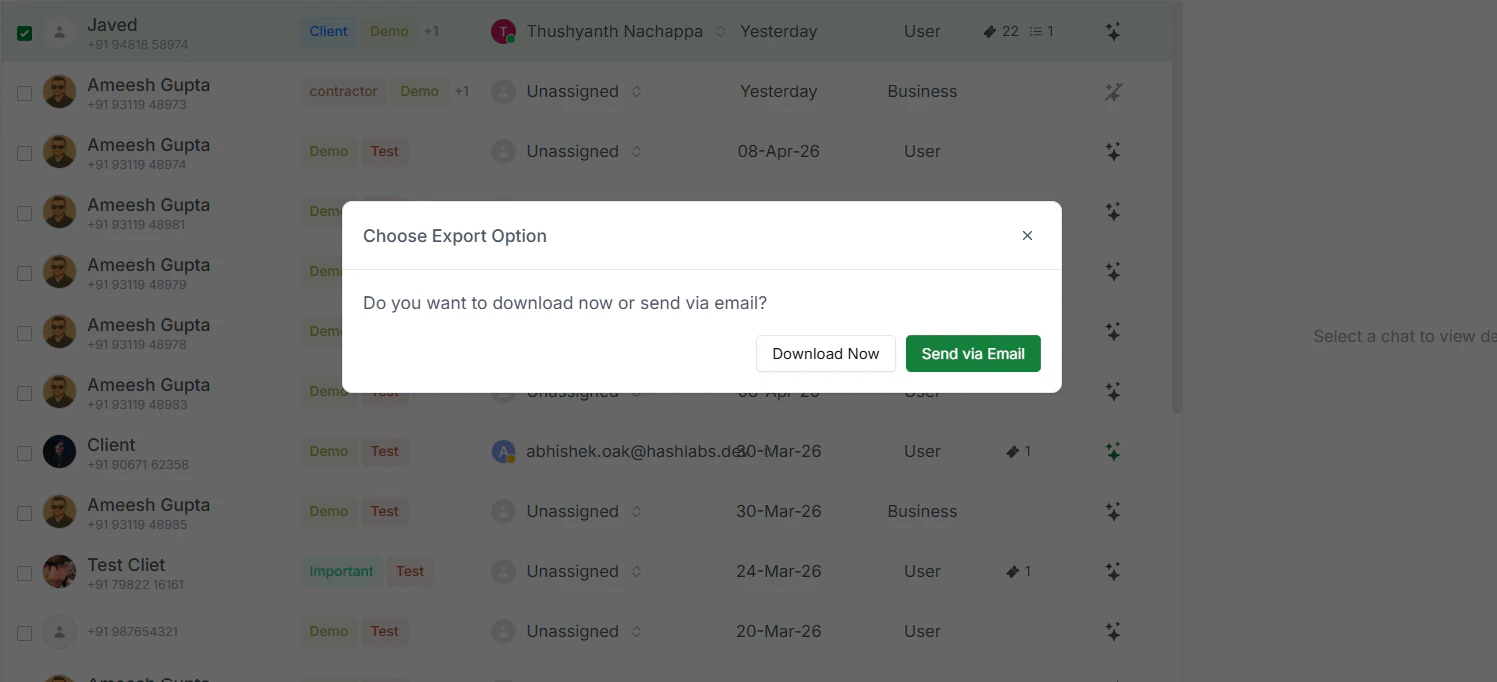Click the placeholder avatar for +91 987654321
The width and height of the screenshot is (1497, 682).
[x=60, y=632]
